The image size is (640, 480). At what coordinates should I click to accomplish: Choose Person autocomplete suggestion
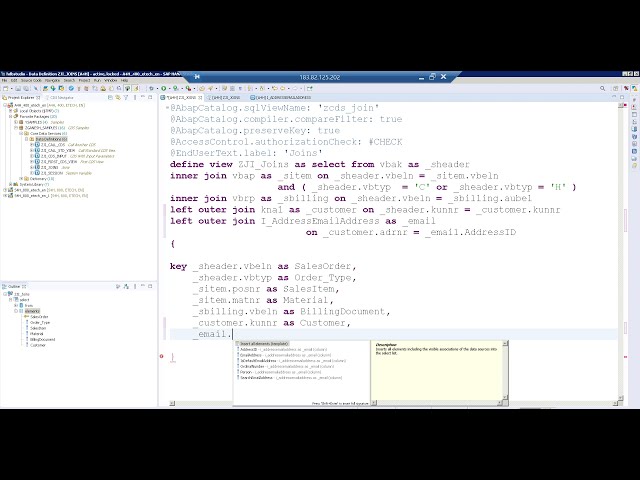tap(246, 372)
